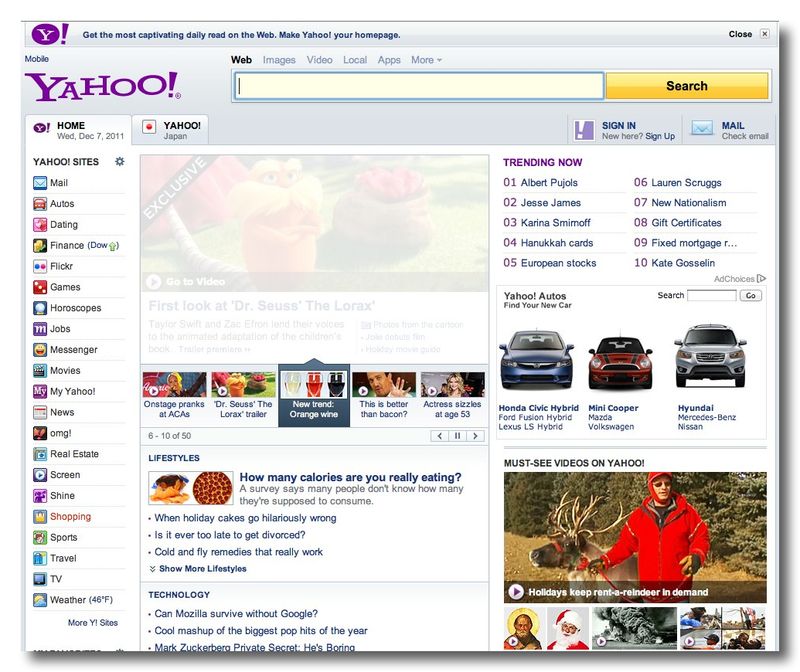Click the Finance icon in sidebar

pos(40,245)
